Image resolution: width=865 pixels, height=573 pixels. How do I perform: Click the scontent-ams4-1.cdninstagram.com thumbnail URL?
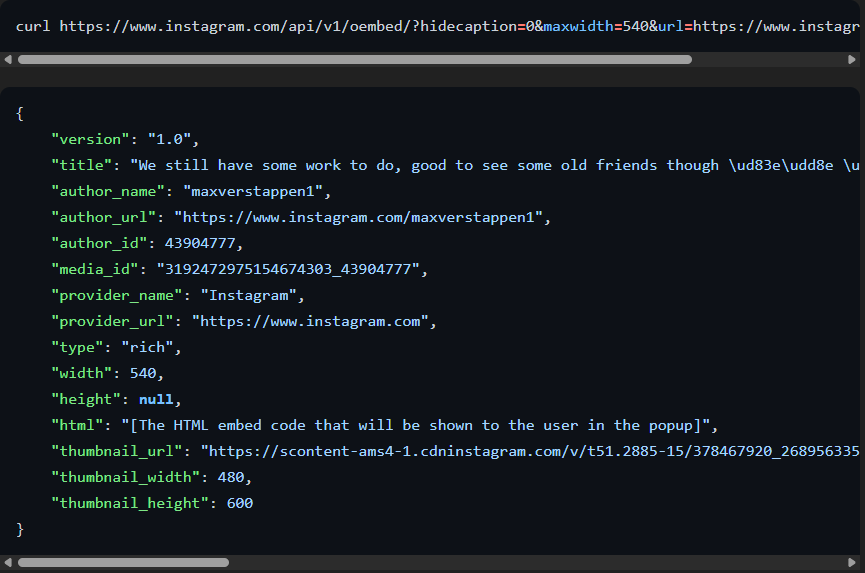click(530, 451)
